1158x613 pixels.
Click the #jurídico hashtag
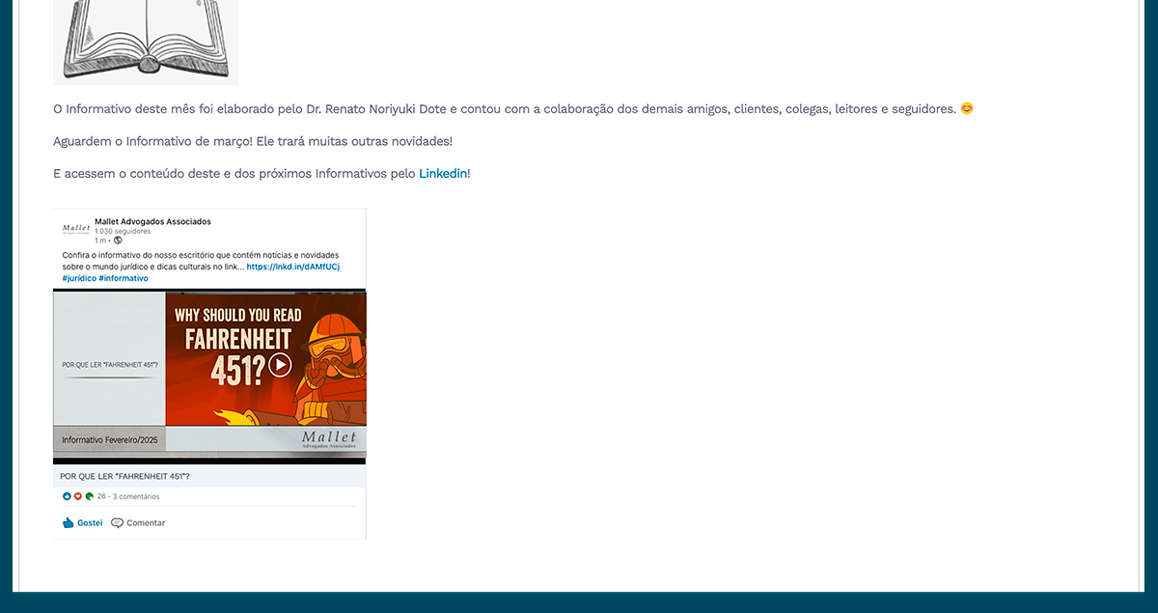pyautogui.click(x=79, y=278)
